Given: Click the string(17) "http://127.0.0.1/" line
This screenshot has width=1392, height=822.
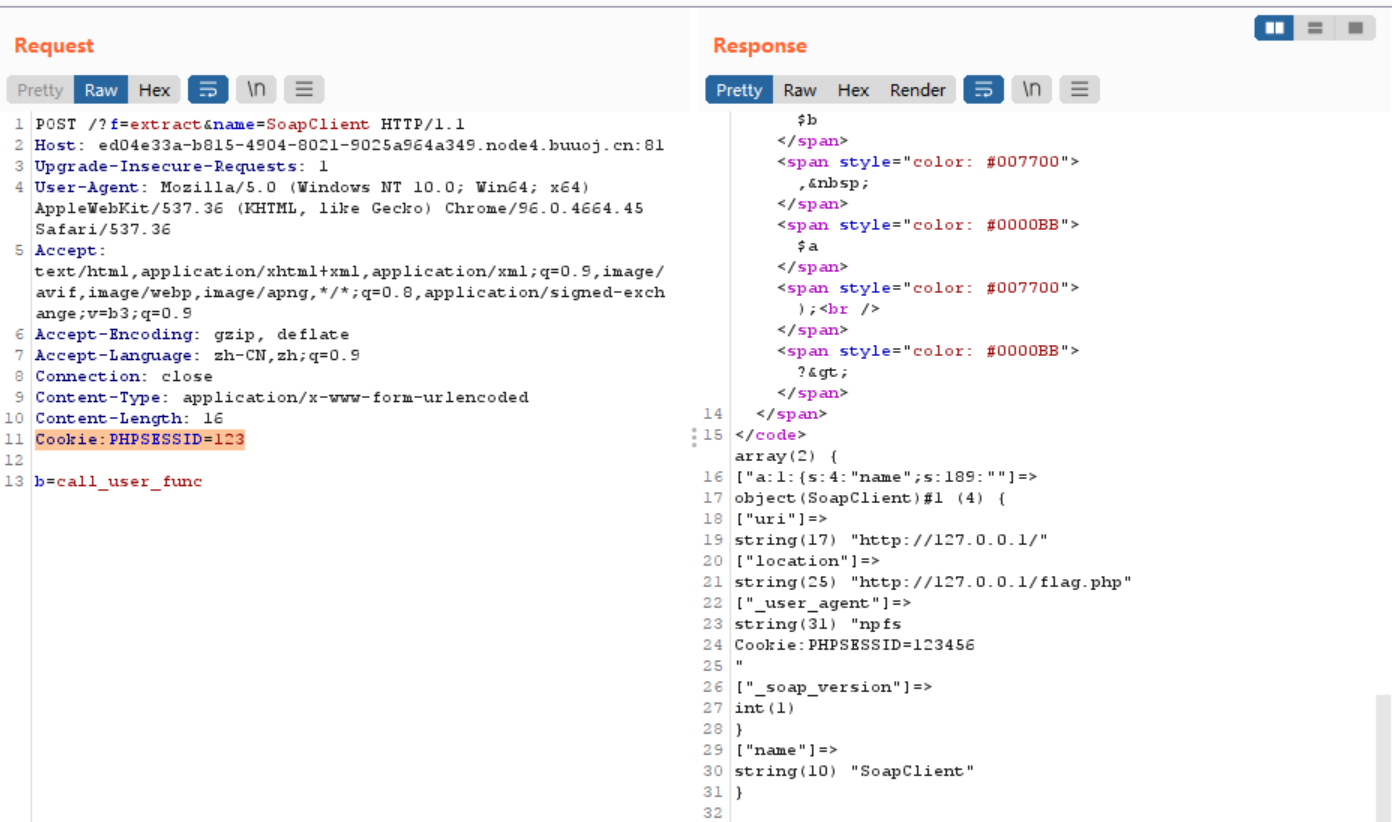Looking at the screenshot, I should (891, 540).
